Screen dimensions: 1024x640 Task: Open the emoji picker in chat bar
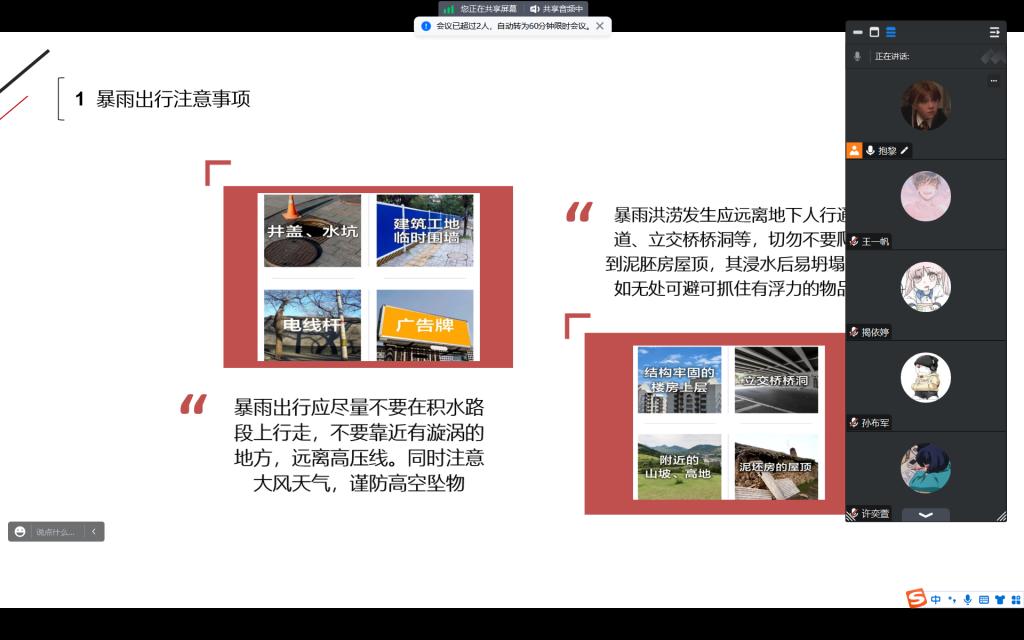(x=20, y=532)
